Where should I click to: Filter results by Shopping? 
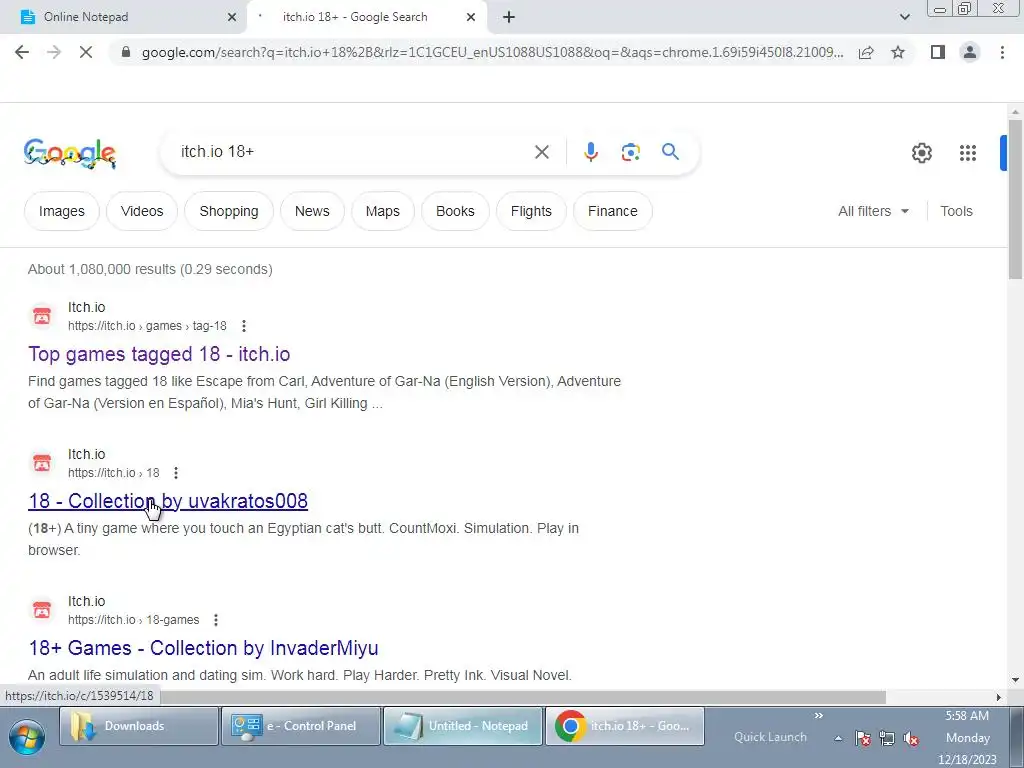(229, 211)
